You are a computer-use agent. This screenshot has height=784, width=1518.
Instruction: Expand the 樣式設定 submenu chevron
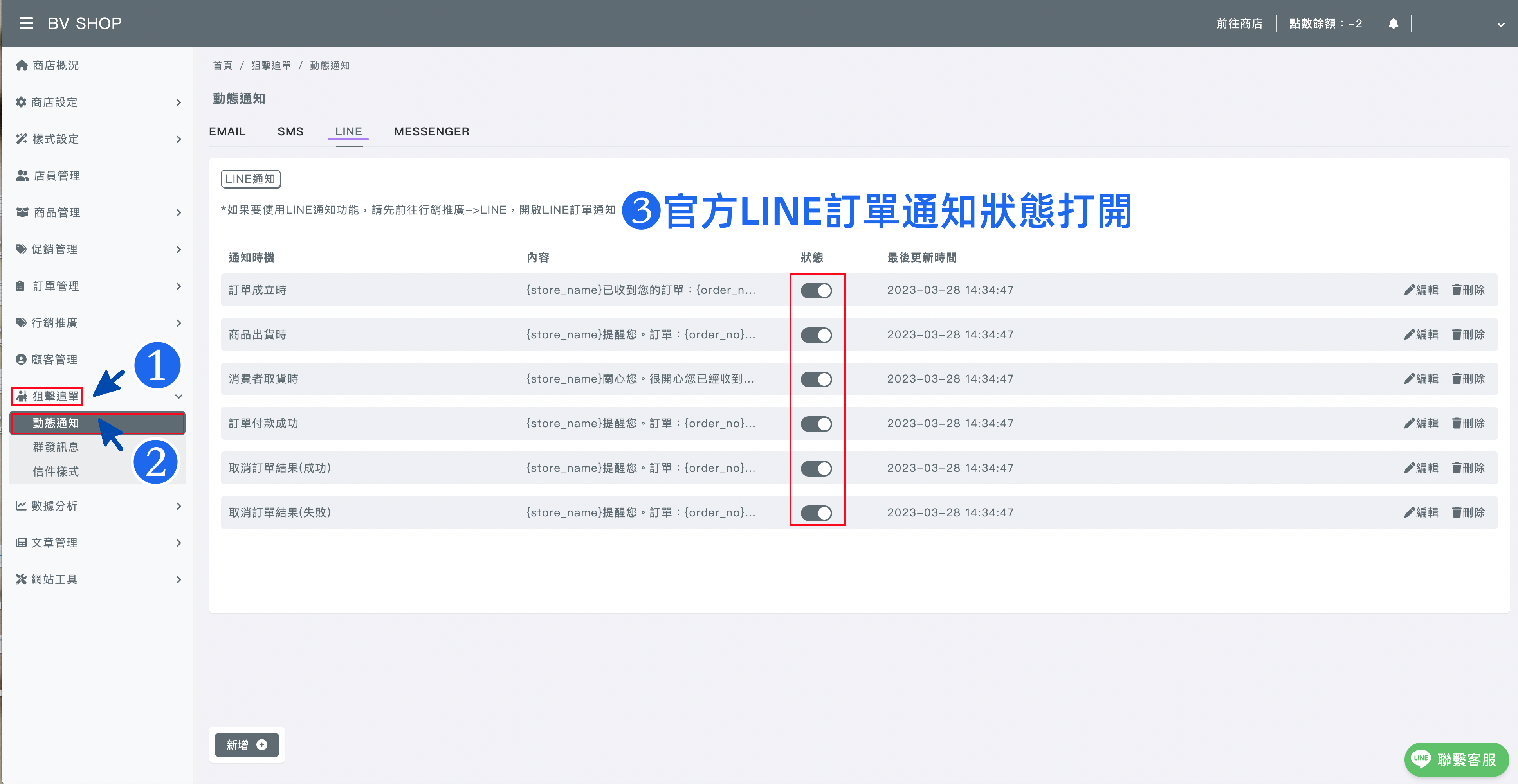(x=178, y=139)
